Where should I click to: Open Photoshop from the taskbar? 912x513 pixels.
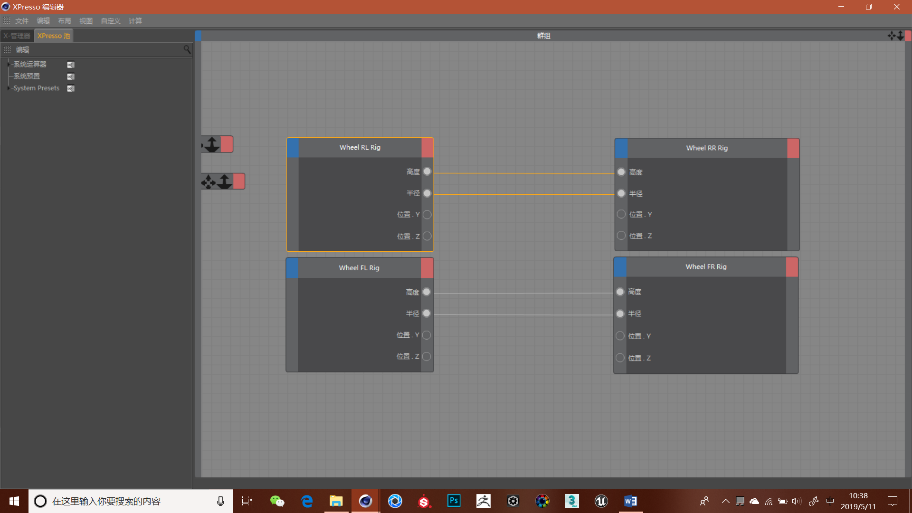453,500
